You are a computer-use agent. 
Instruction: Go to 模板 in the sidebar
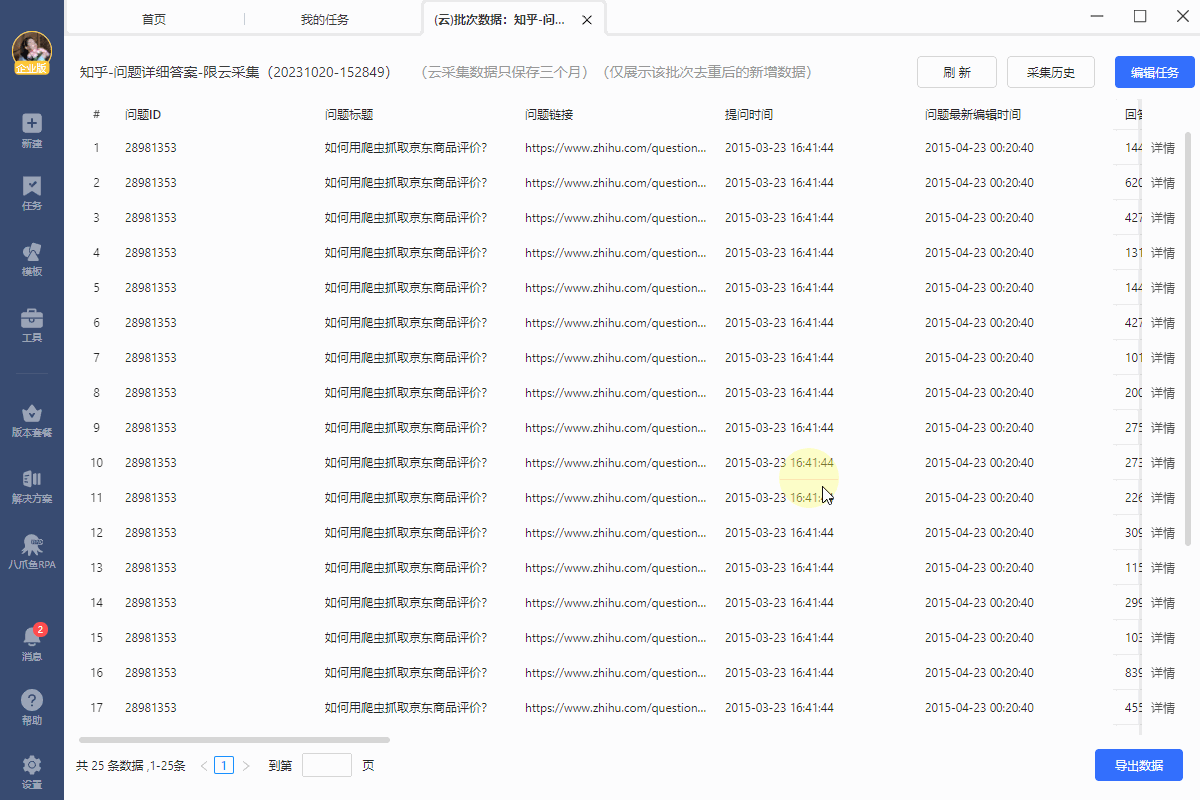(x=32, y=259)
